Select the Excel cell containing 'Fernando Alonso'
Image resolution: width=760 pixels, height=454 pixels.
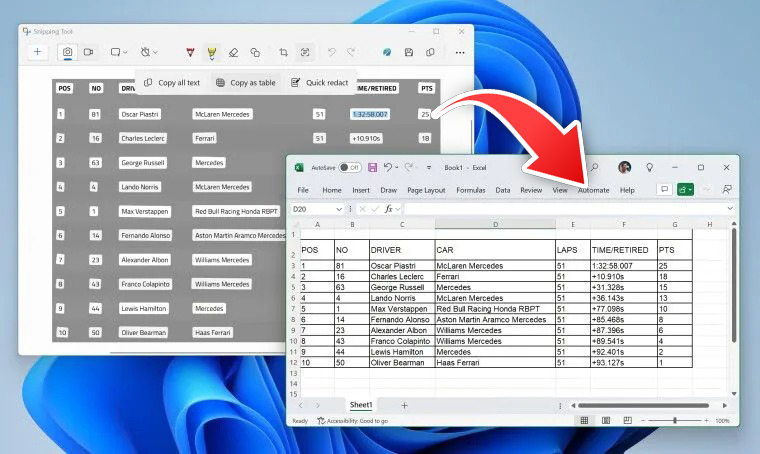coord(402,320)
